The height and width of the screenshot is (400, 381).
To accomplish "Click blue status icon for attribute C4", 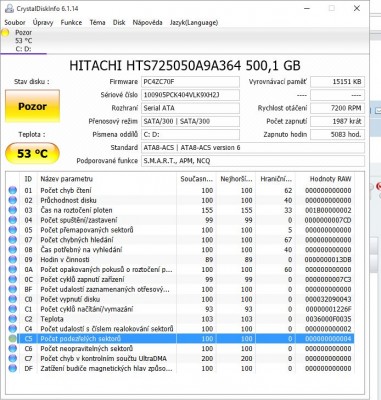I will (13, 329).
